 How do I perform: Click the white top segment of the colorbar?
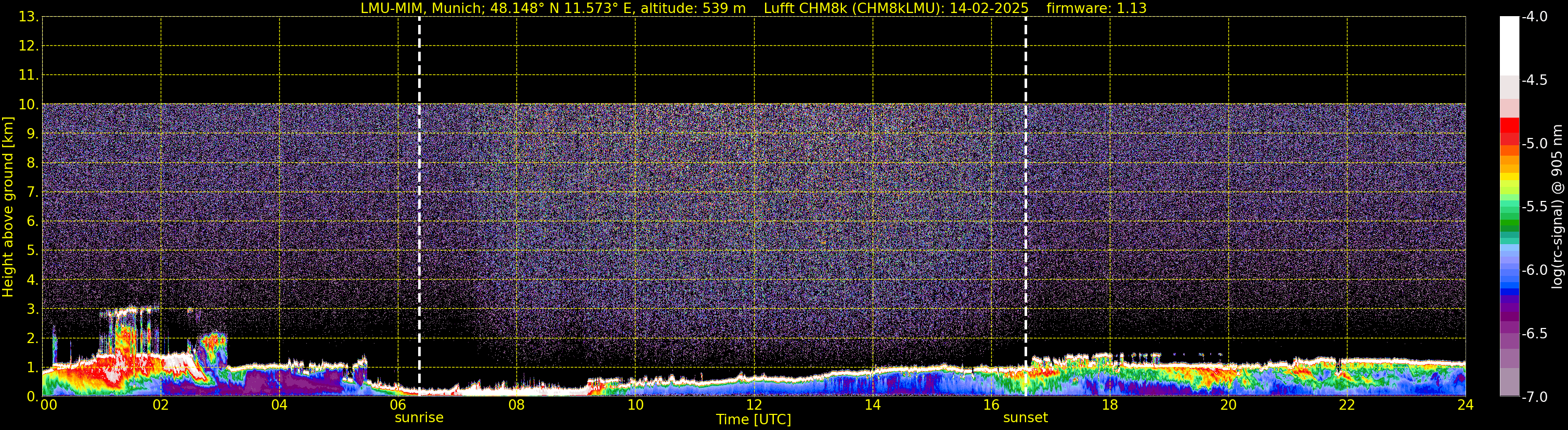[x=1510, y=46]
